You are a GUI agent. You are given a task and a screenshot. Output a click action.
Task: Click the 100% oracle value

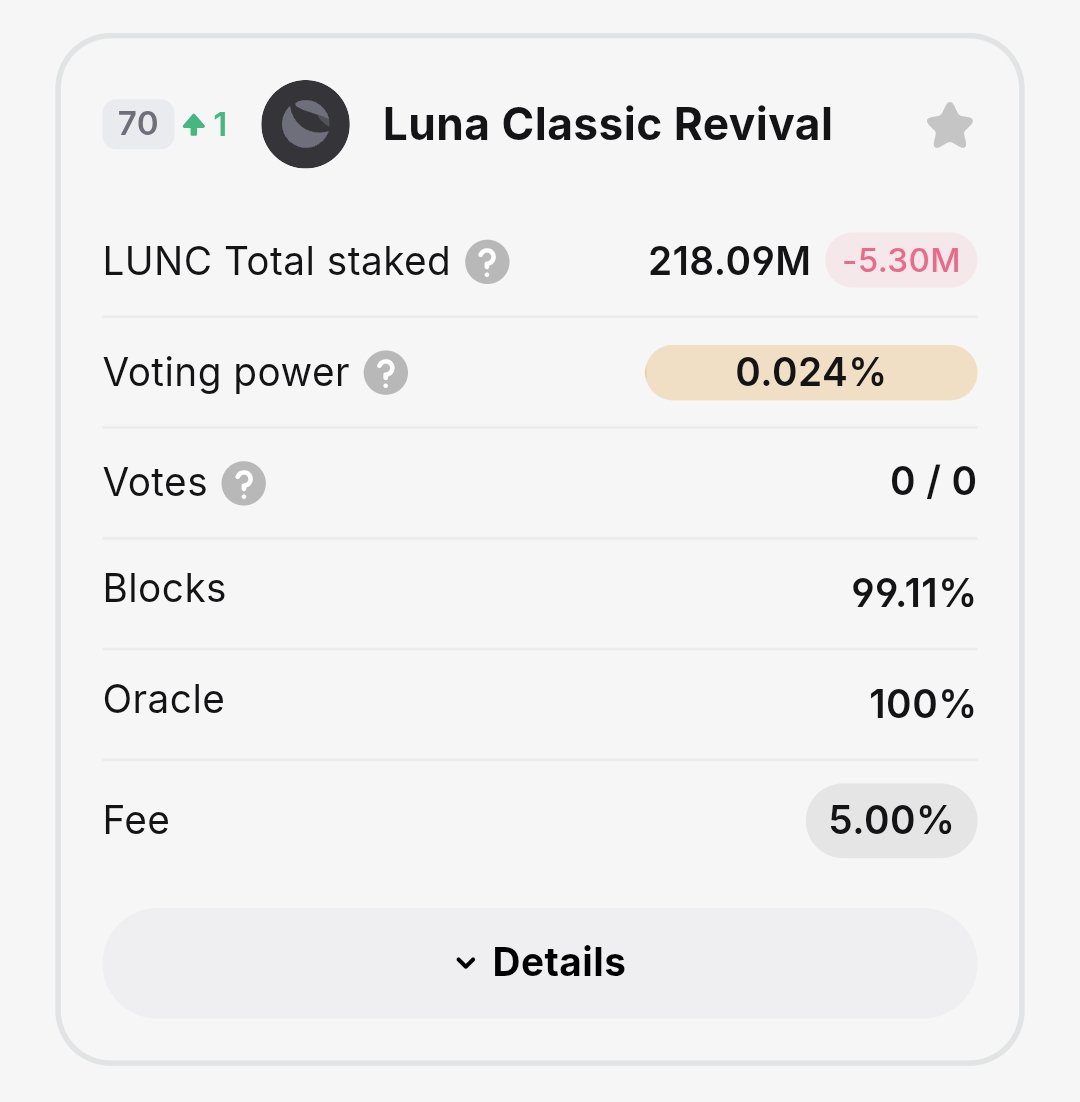(922, 704)
